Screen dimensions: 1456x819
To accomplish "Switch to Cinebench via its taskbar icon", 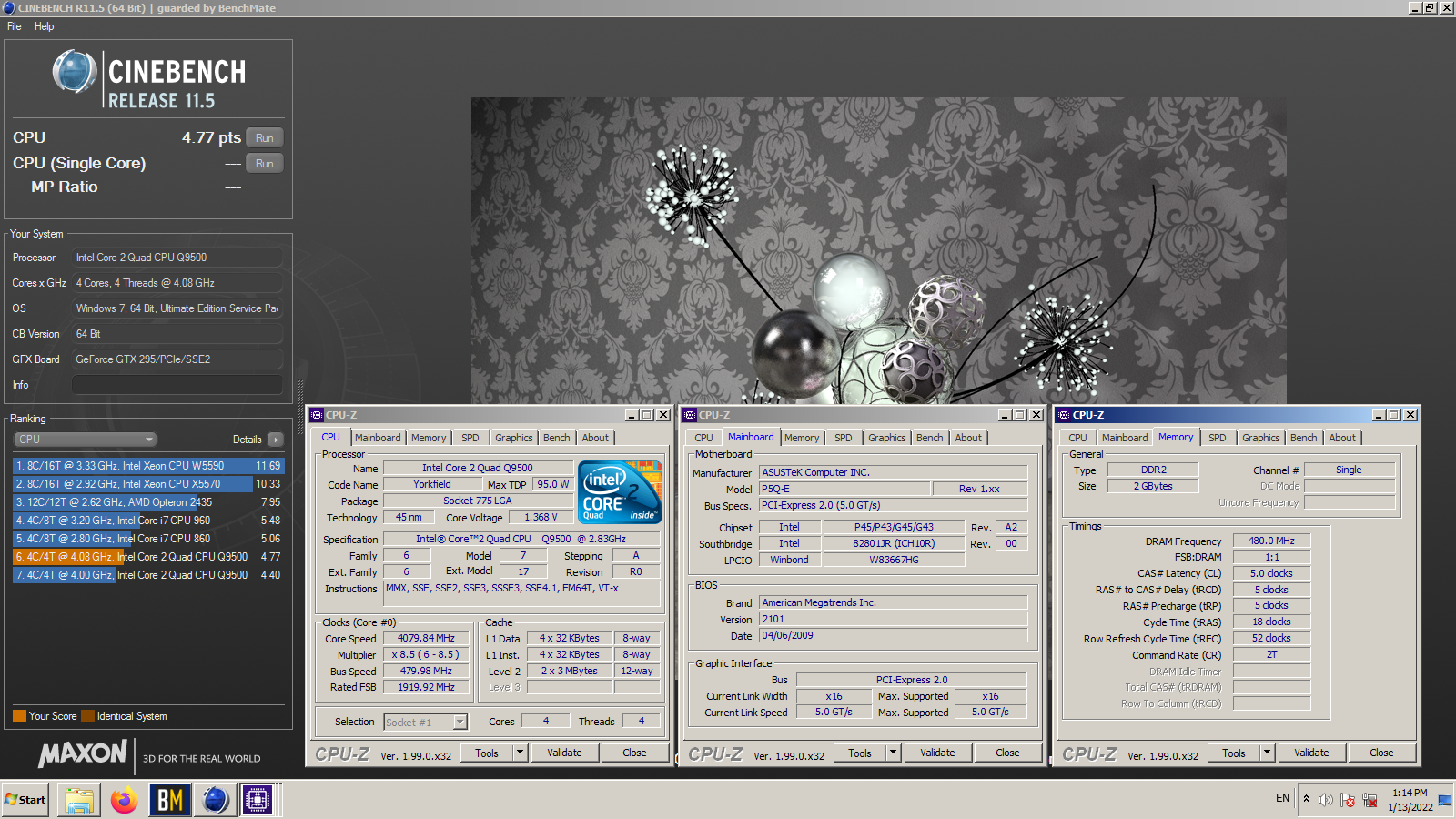I will point(216,800).
